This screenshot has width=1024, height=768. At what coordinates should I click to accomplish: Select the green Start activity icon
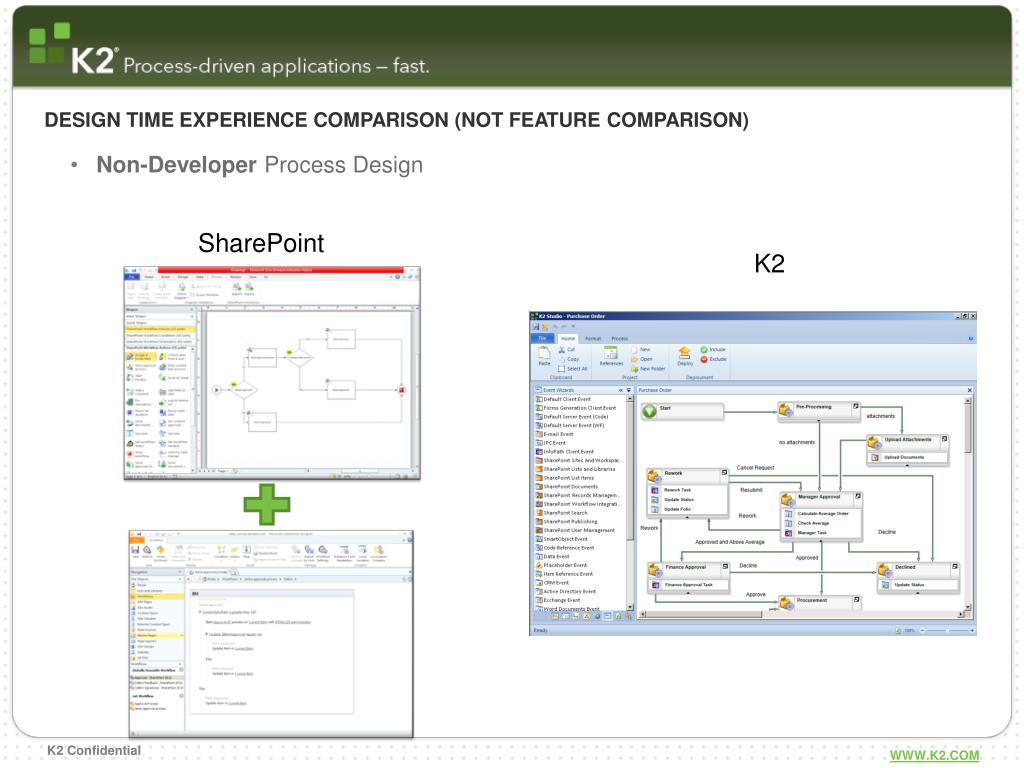(650, 411)
